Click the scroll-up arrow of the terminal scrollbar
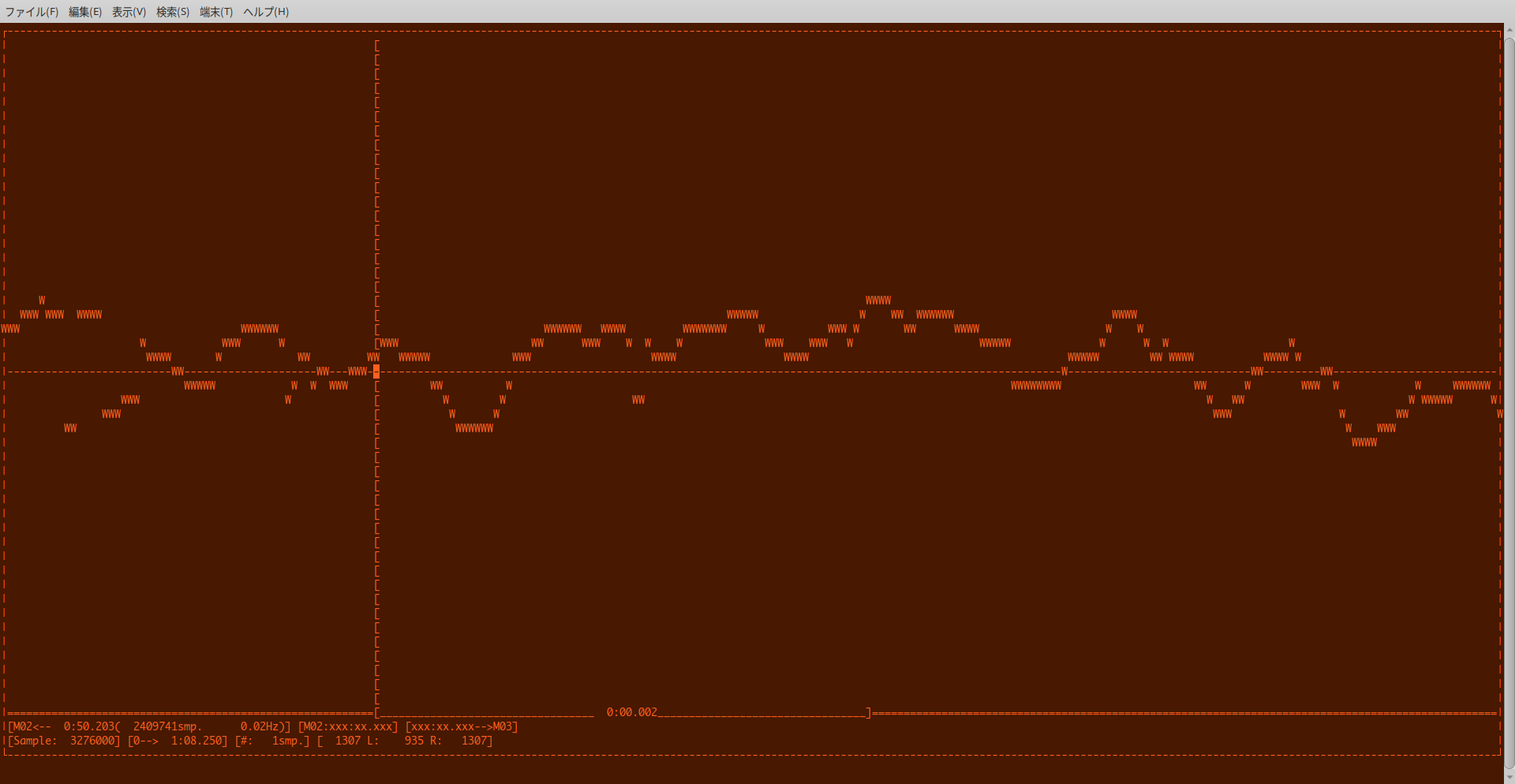 click(x=1509, y=31)
